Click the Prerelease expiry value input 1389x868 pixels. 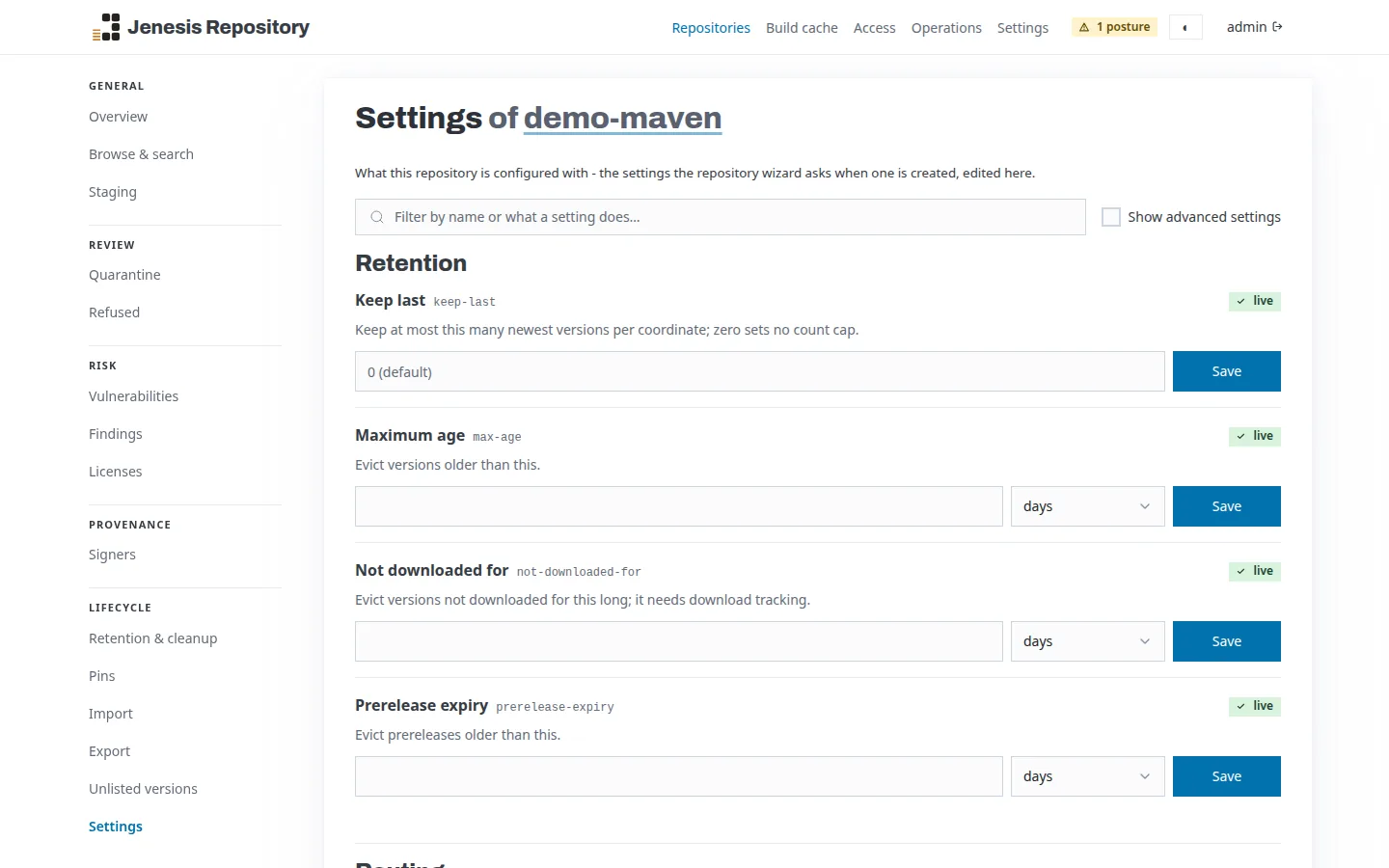[679, 776]
